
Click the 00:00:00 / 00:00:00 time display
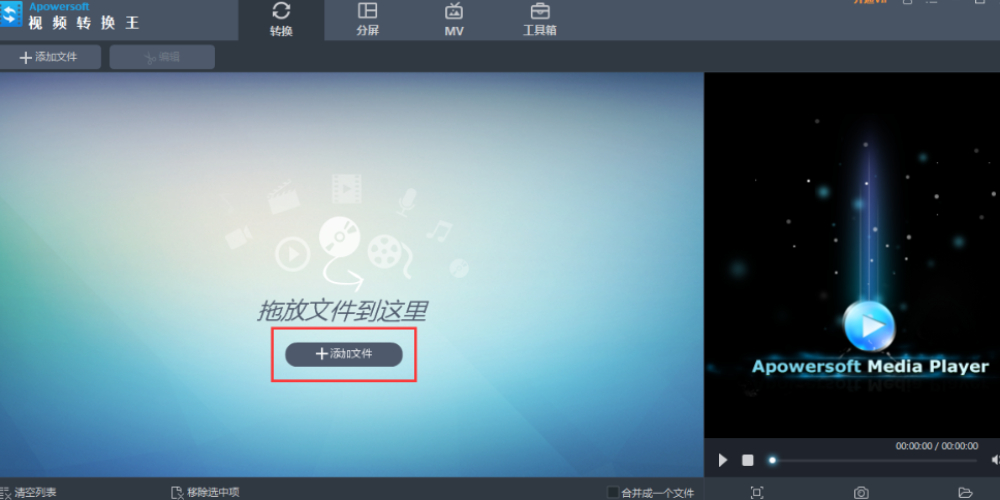[936, 446]
